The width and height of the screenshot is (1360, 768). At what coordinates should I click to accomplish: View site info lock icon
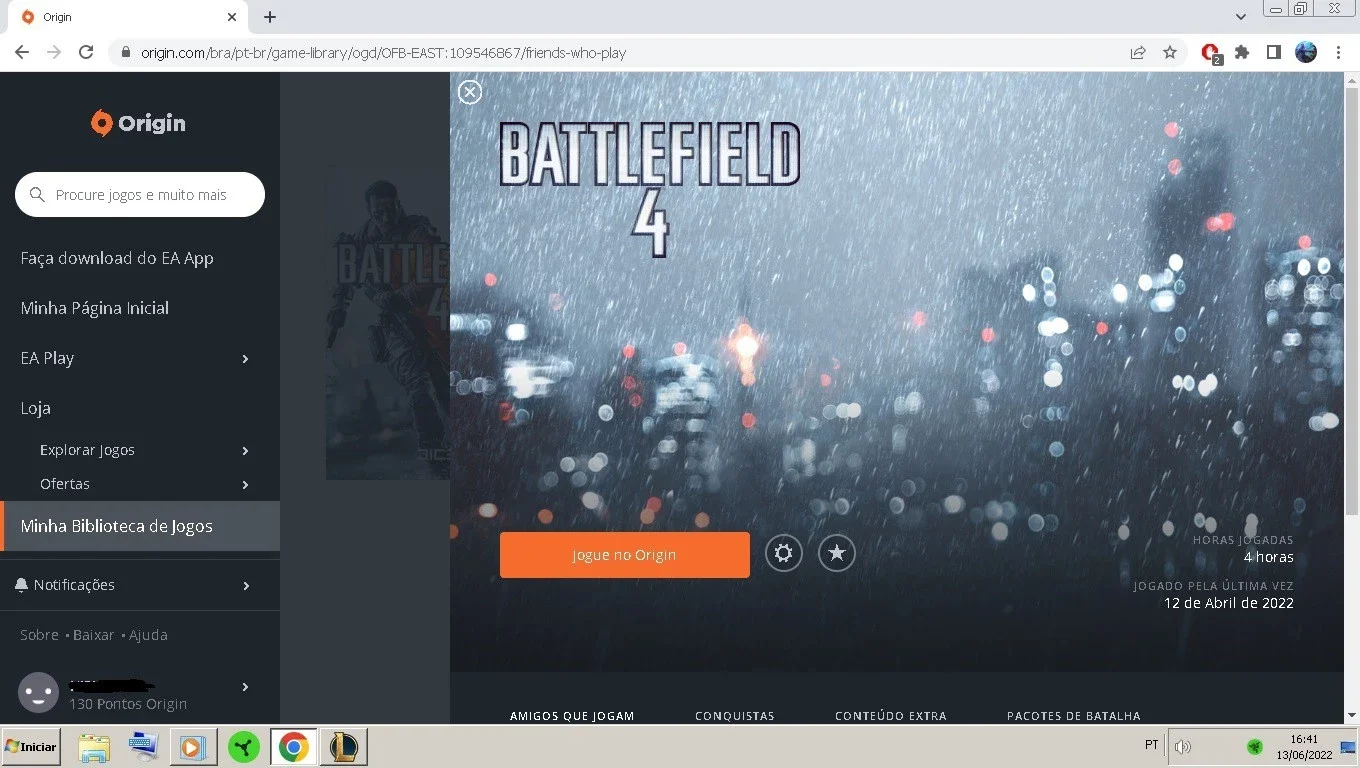pos(125,53)
